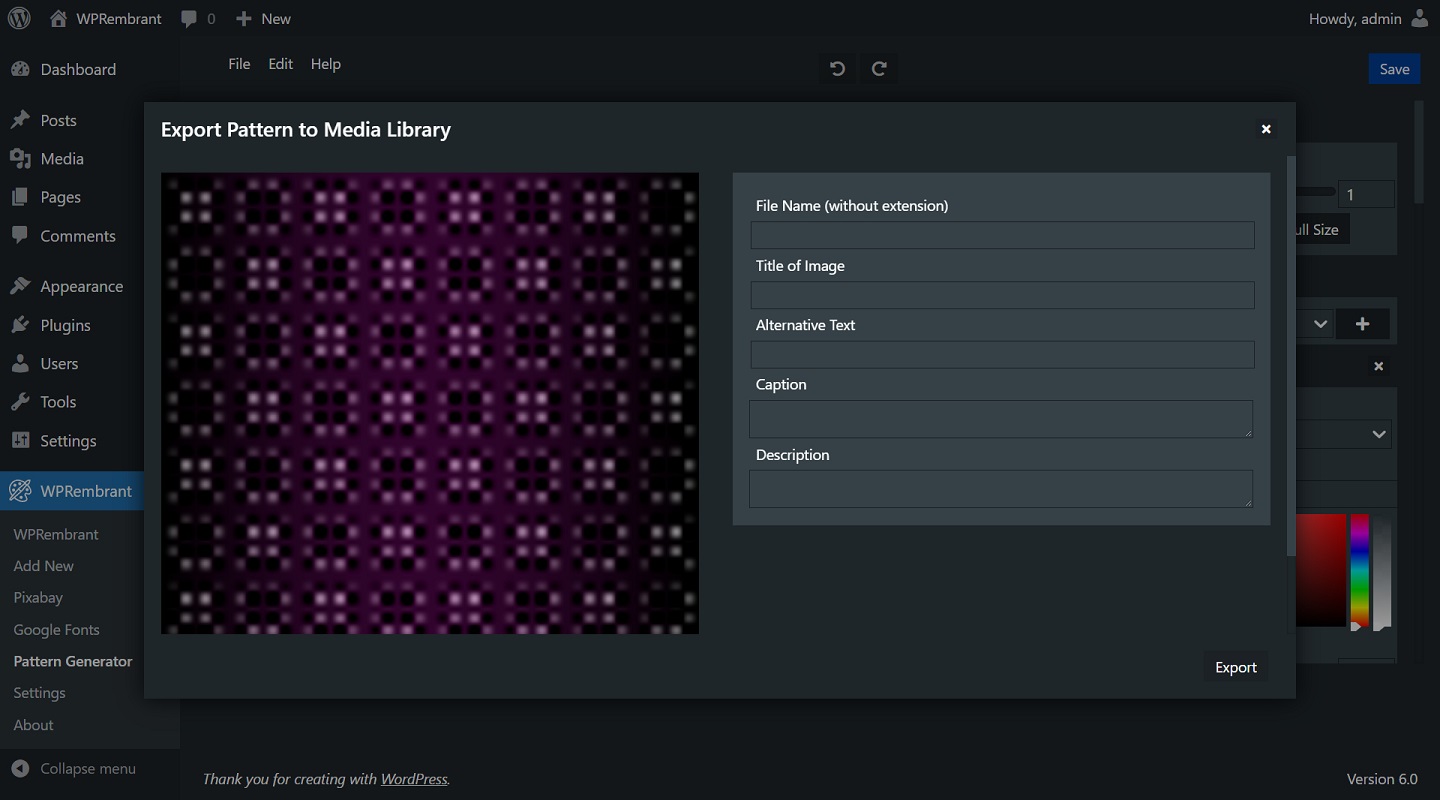
Task: Pick a hue from the rainbow color strip
Action: [1358, 570]
